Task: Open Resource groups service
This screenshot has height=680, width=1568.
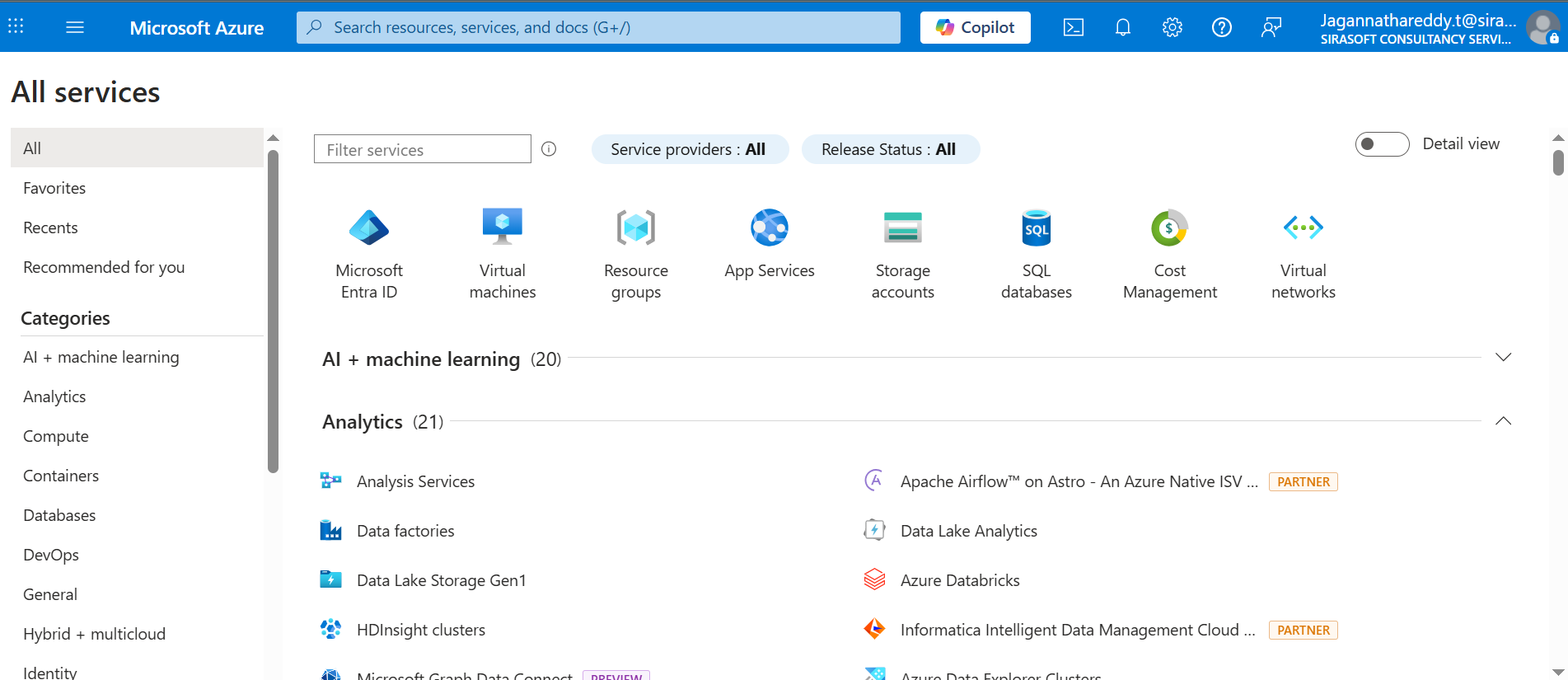Action: (x=636, y=254)
